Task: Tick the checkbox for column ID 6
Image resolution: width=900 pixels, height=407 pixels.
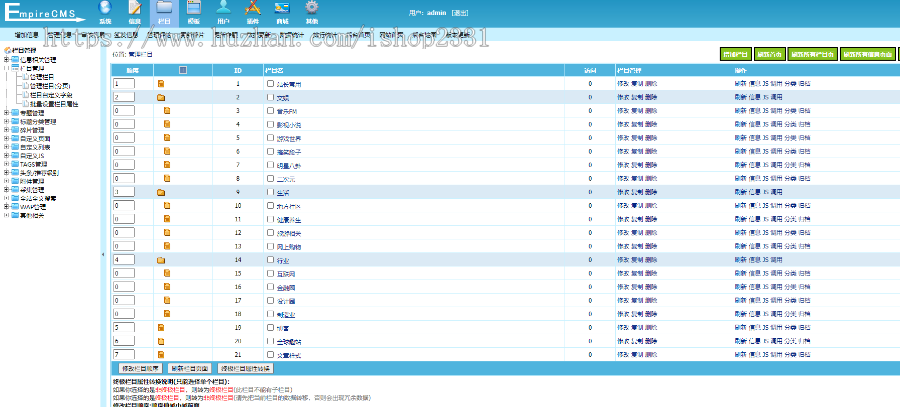Action: point(270,151)
